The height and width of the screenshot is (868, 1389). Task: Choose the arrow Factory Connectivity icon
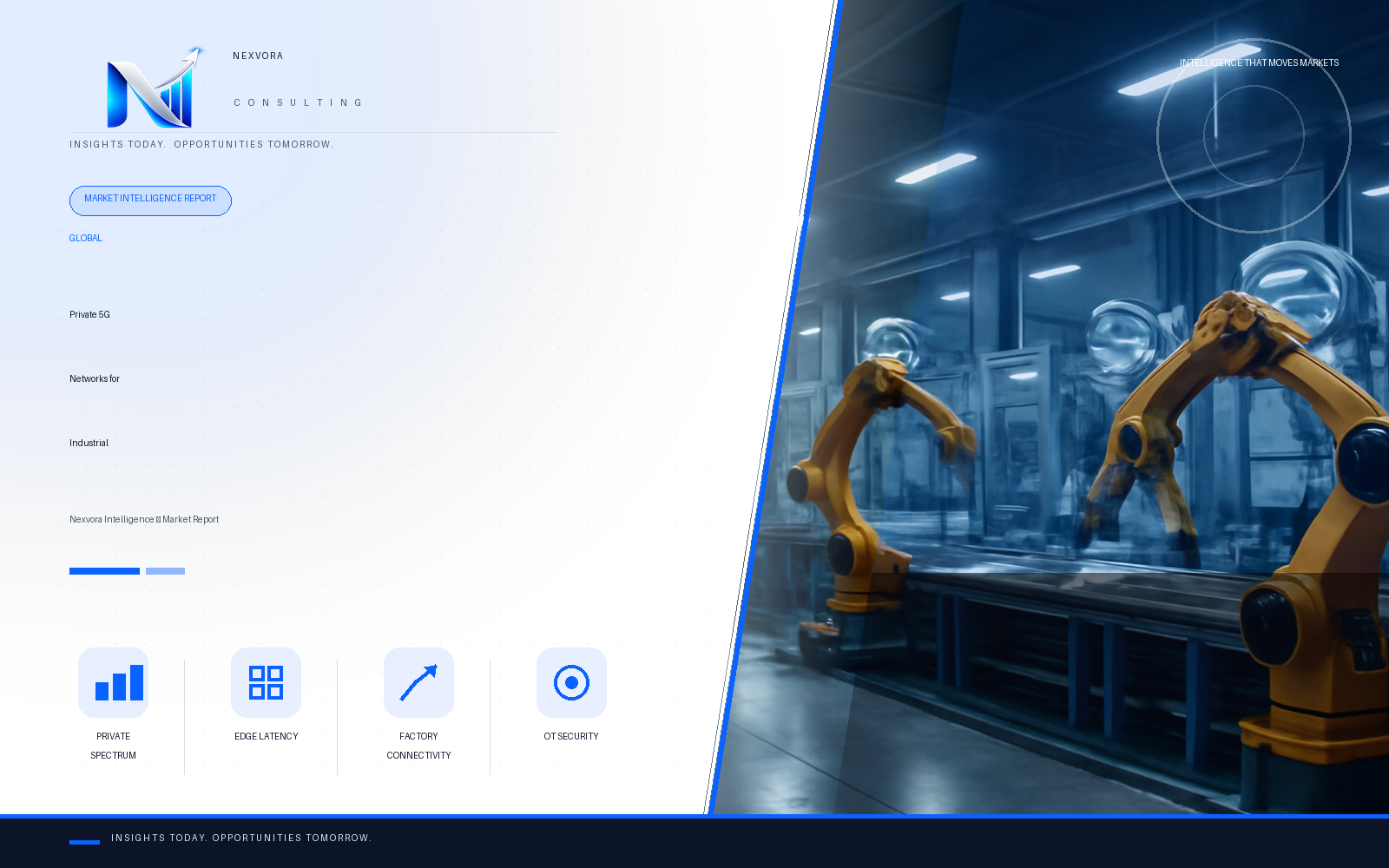pyautogui.click(x=418, y=682)
